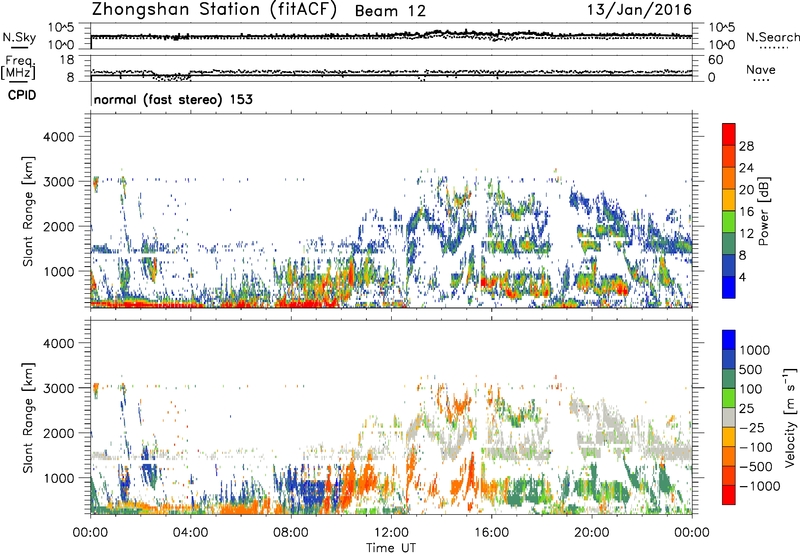Image resolution: width=800 pixels, height=554 pixels.
Task: Click the 'Zhongshan Station (fitACF)' title
Action: 214,10
